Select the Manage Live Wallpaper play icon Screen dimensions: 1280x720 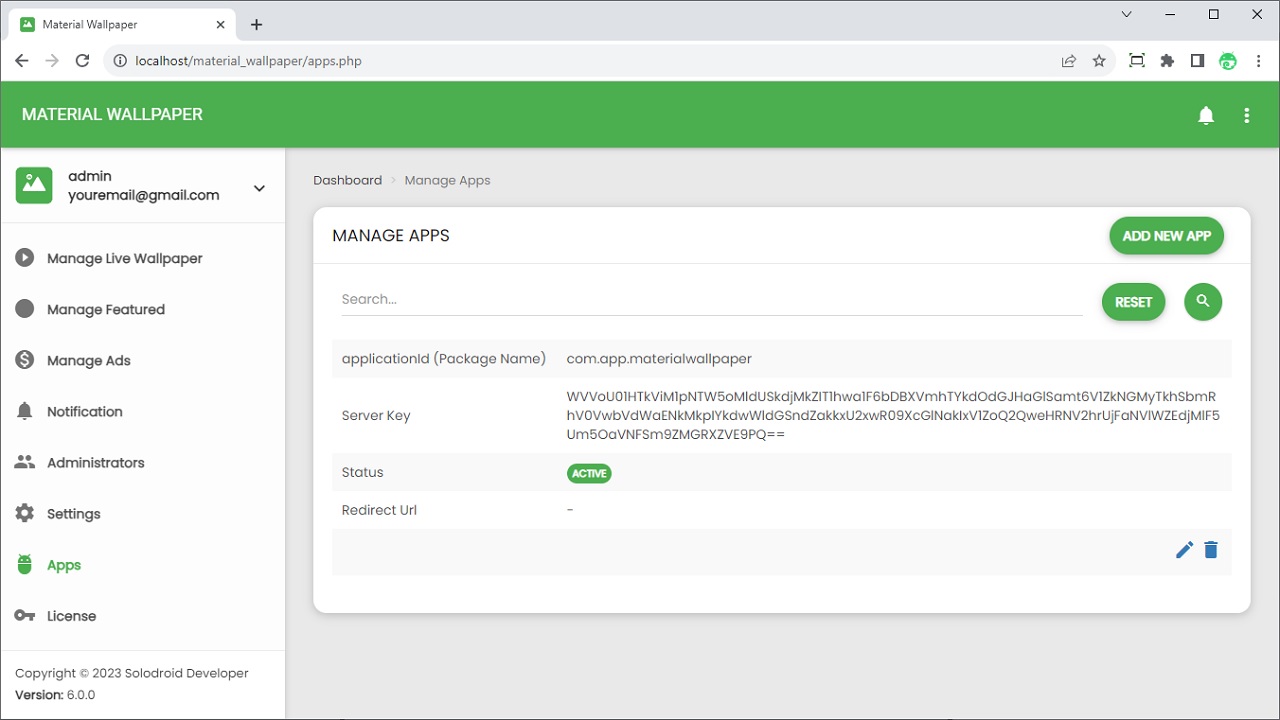point(24,257)
